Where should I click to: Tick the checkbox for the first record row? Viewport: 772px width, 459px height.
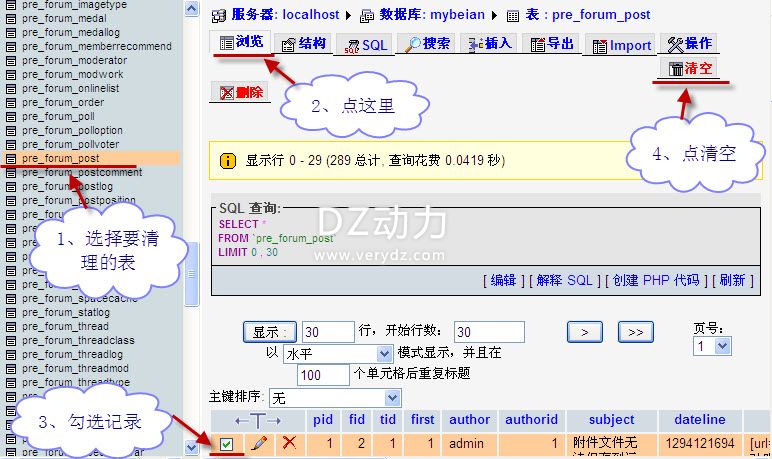226,443
